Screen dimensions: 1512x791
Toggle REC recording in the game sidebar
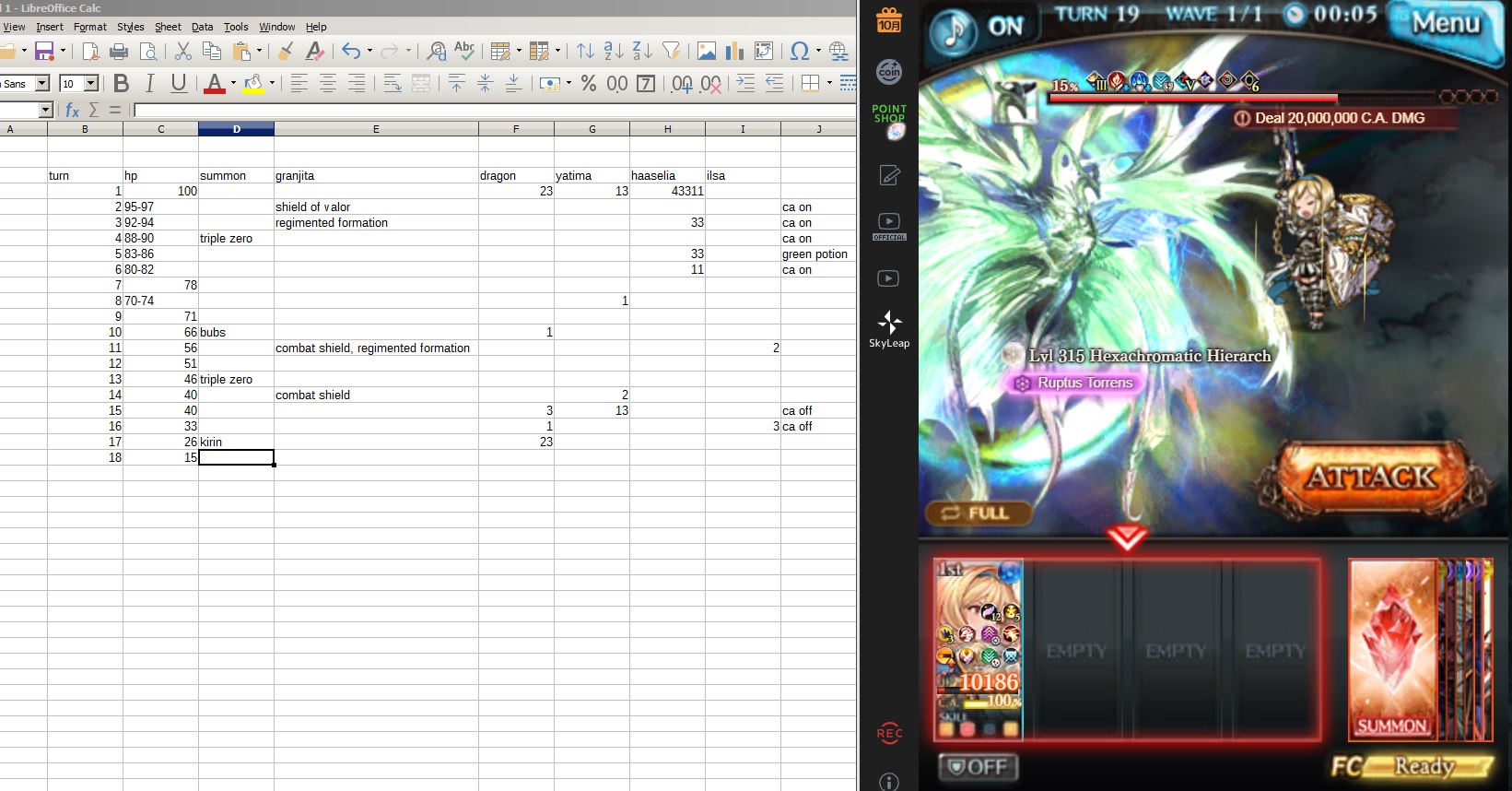coord(889,733)
